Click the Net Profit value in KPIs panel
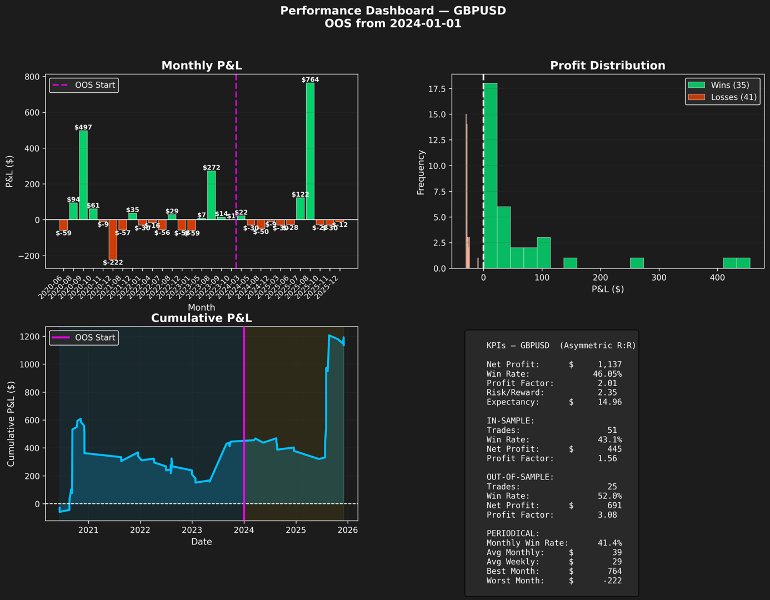This screenshot has width=770, height=600. pos(609,364)
